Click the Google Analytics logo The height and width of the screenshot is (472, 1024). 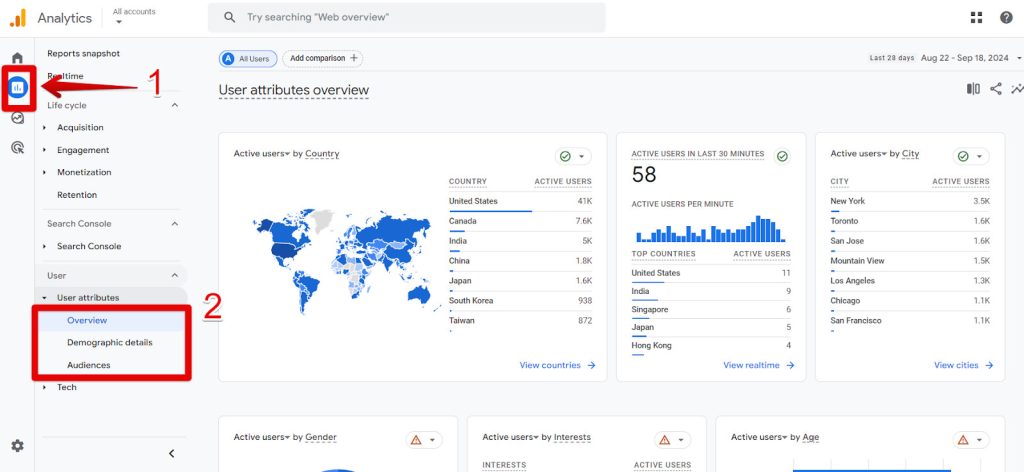[x=18, y=18]
